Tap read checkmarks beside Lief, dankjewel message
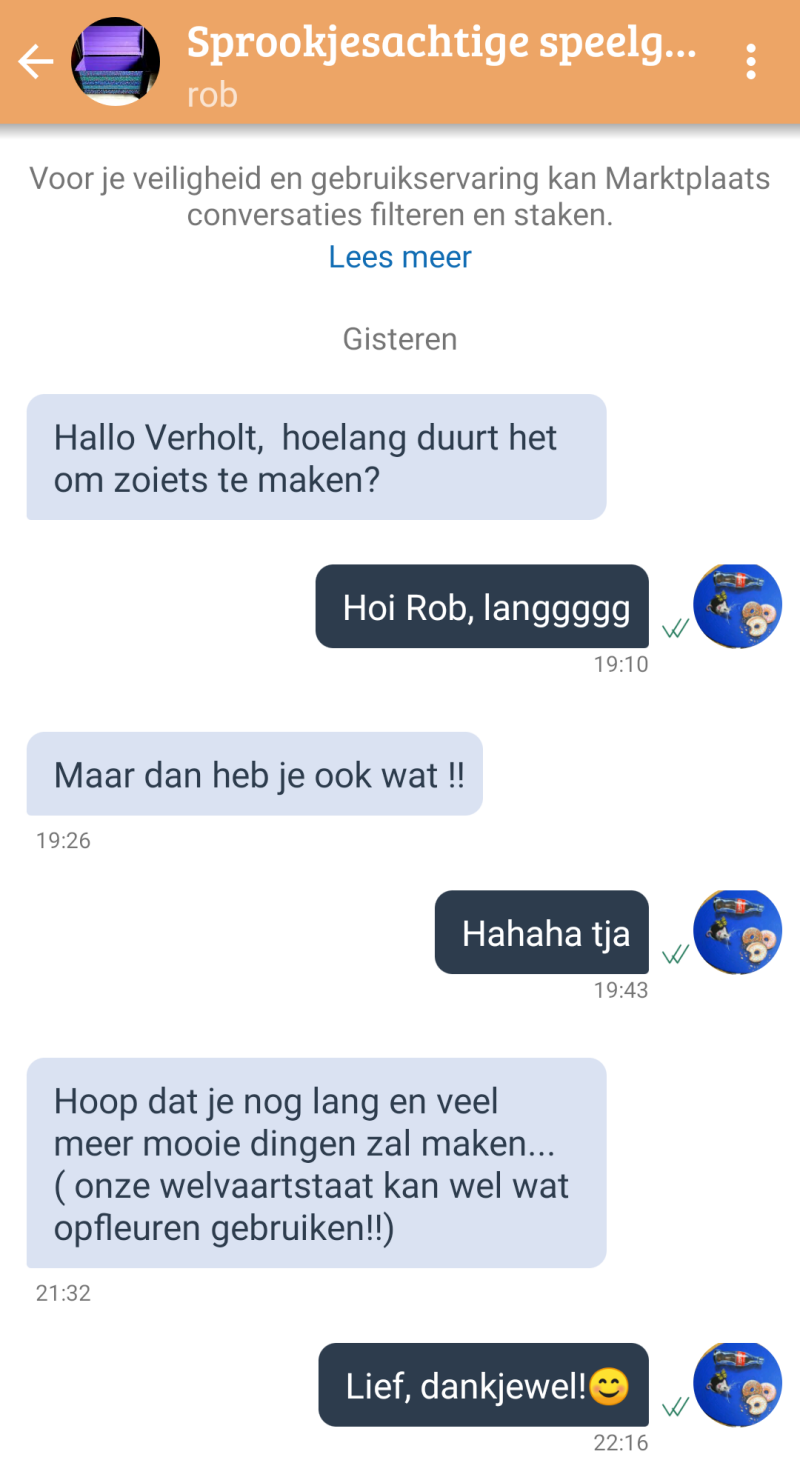Image resolution: width=800 pixels, height=1460 pixels. coord(675,1407)
